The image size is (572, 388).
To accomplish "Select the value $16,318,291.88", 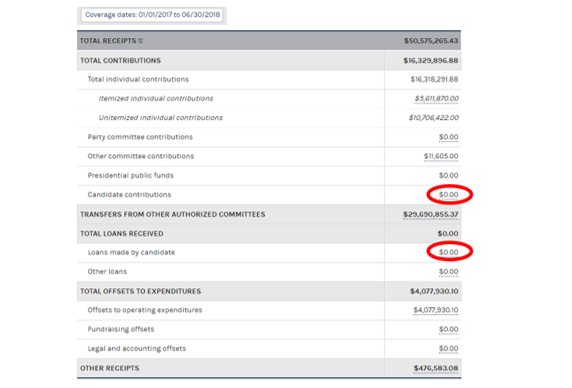I will [x=434, y=79].
